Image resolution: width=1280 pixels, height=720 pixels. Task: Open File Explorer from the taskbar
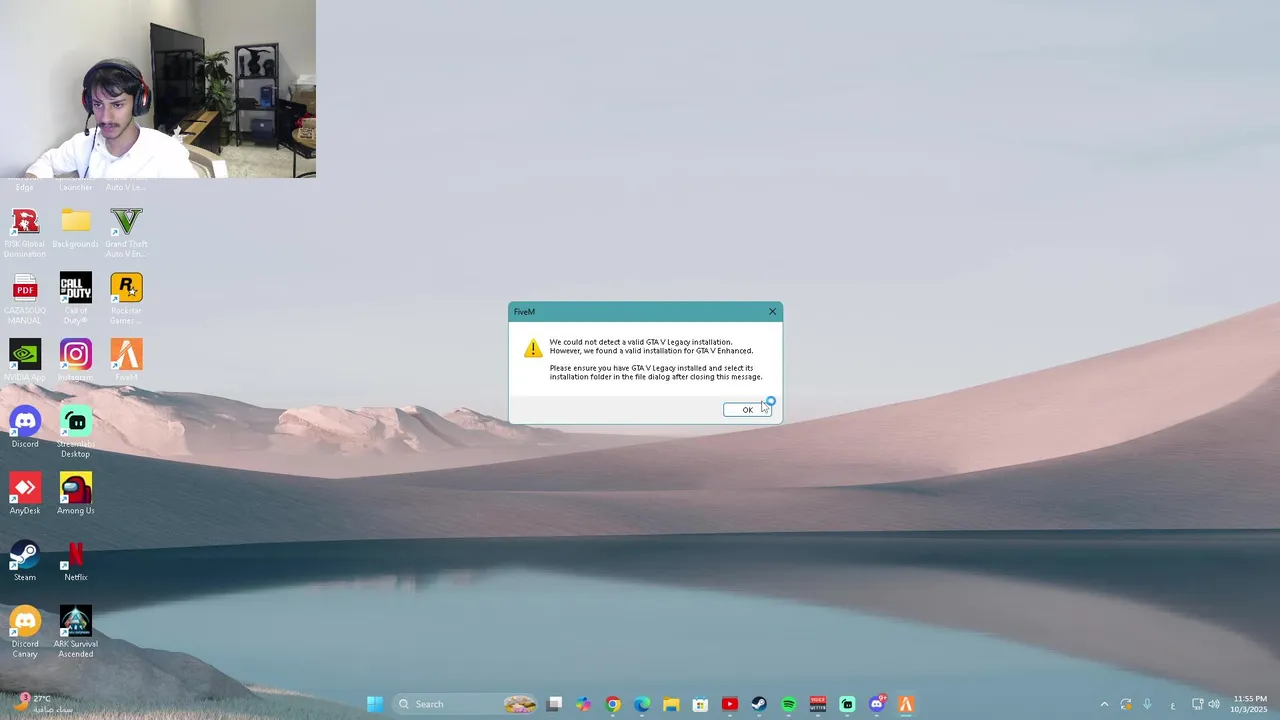point(671,704)
